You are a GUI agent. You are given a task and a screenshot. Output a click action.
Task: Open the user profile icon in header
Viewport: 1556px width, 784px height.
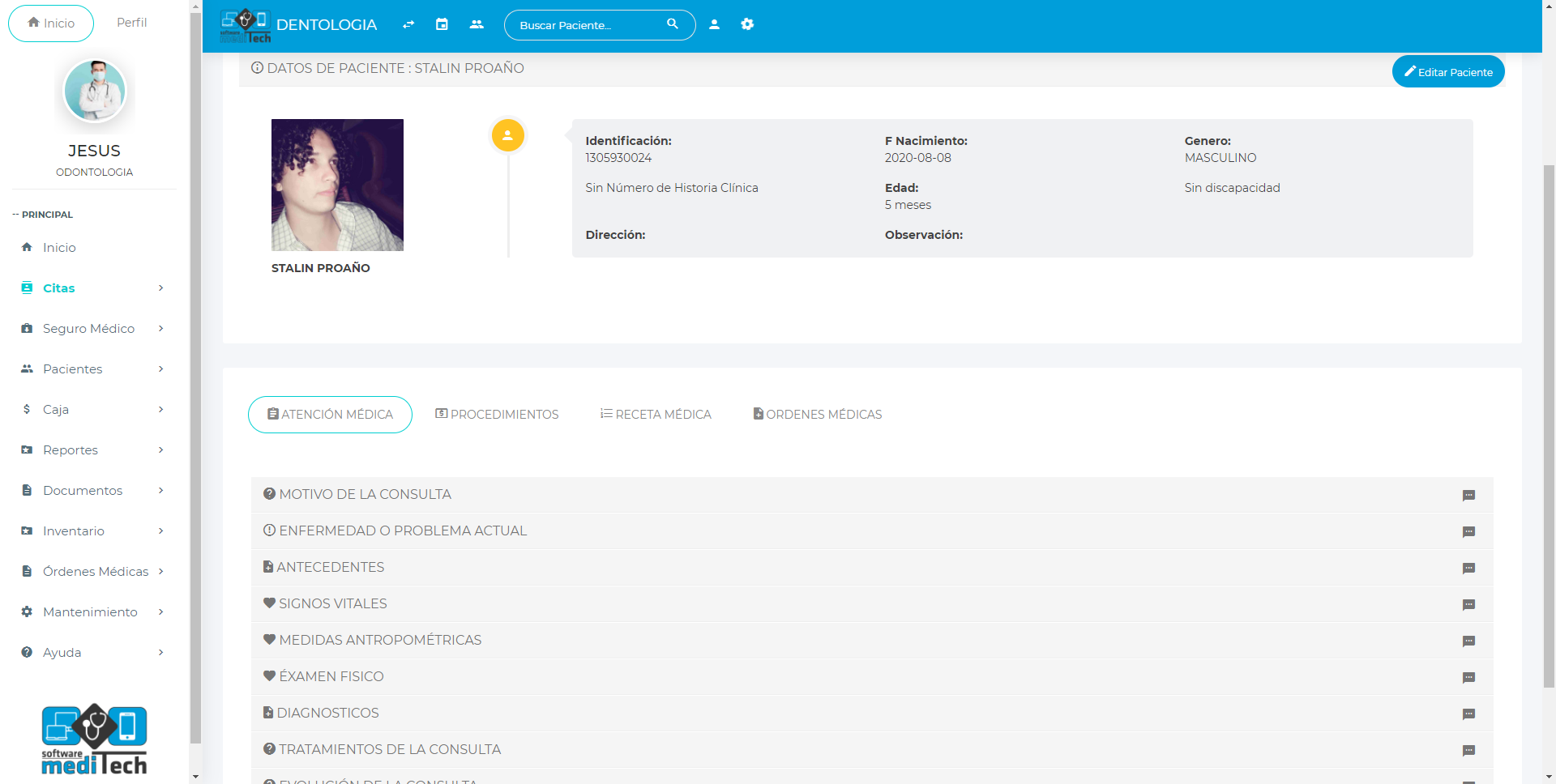714,24
